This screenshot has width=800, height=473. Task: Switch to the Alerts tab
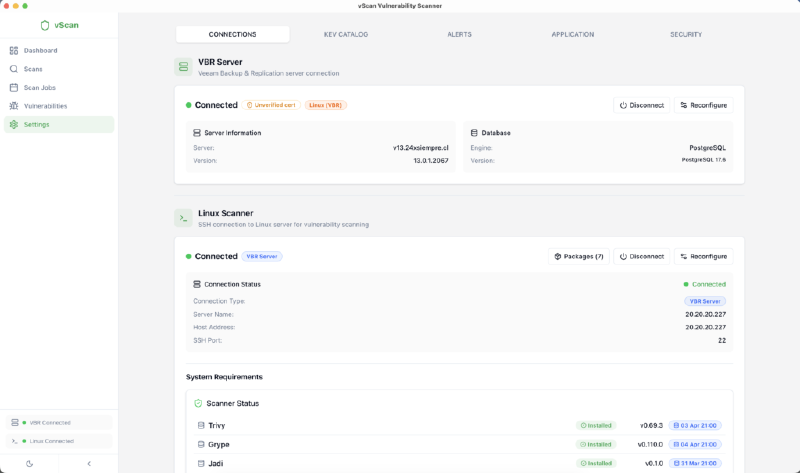click(x=459, y=34)
